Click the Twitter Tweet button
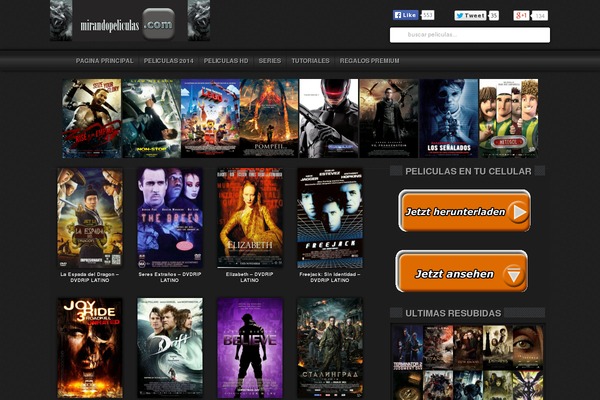This screenshot has width=600, height=400. click(x=470, y=15)
